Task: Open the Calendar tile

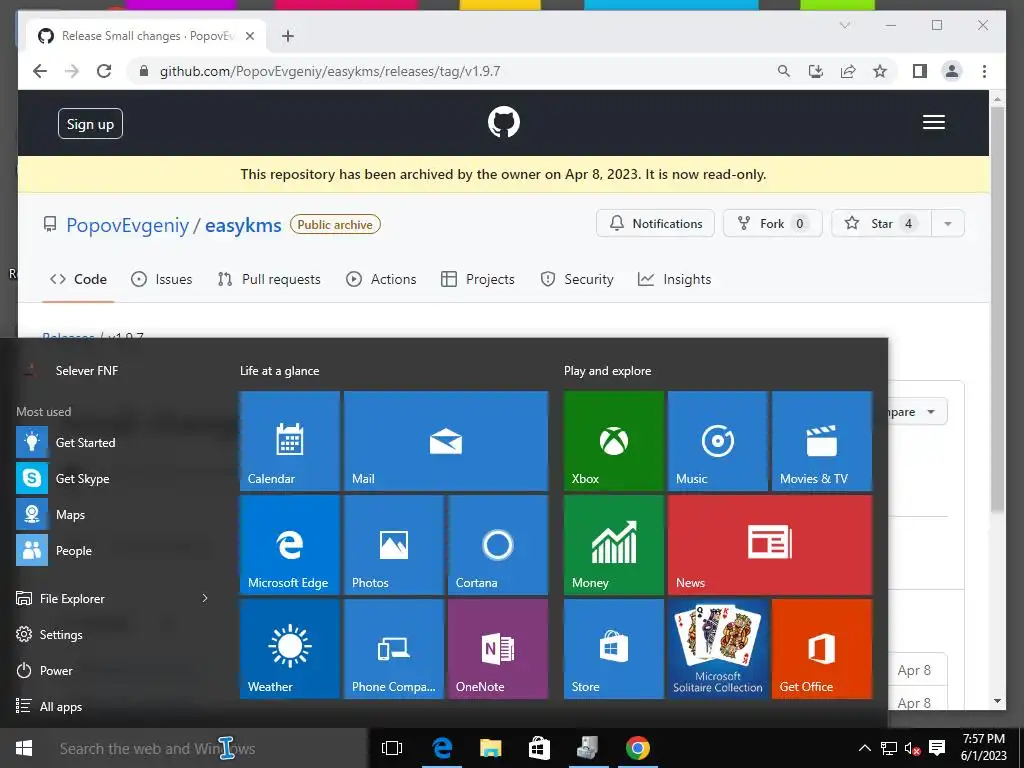Action: point(289,441)
